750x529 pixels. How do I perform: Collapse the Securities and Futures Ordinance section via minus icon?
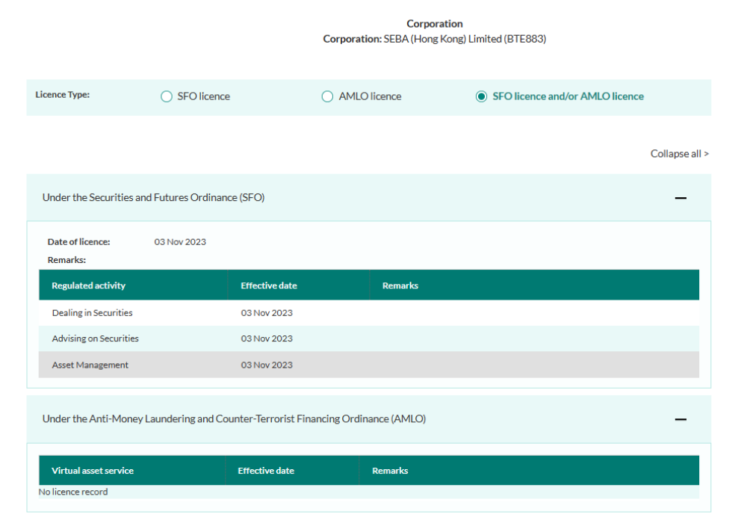coord(680,198)
